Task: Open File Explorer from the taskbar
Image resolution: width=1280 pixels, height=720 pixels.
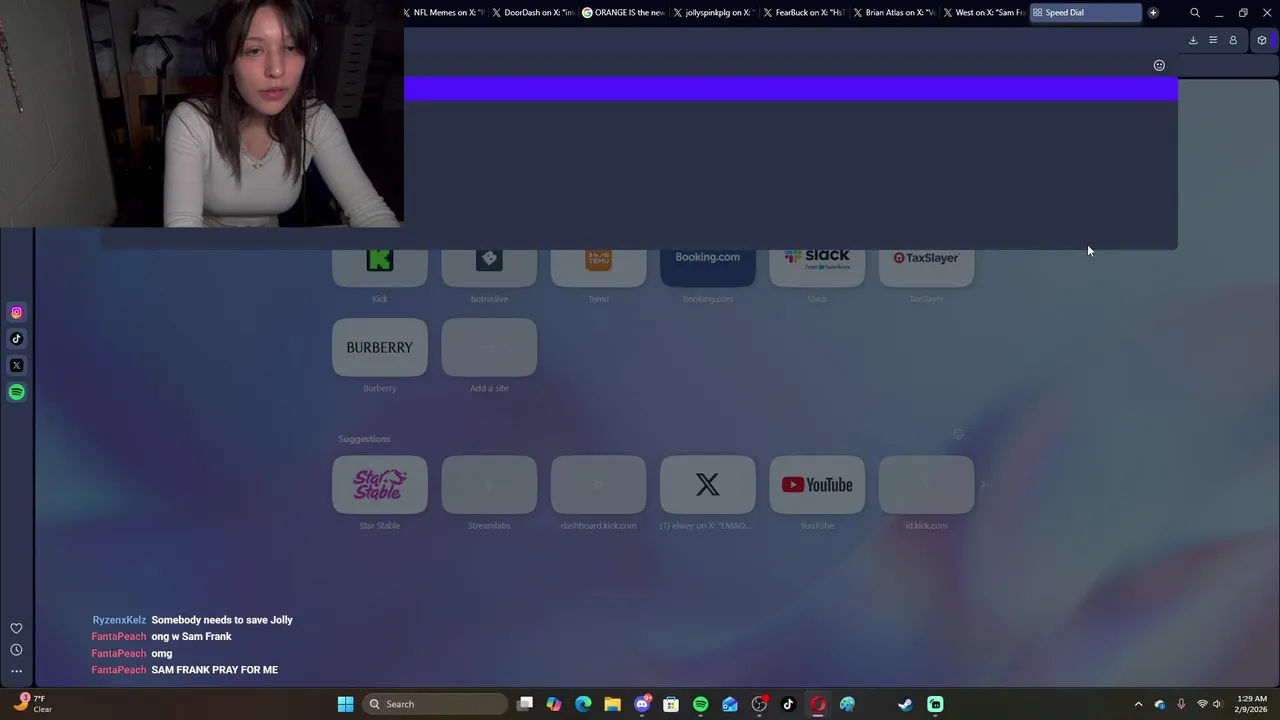Action: tap(612, 704)
